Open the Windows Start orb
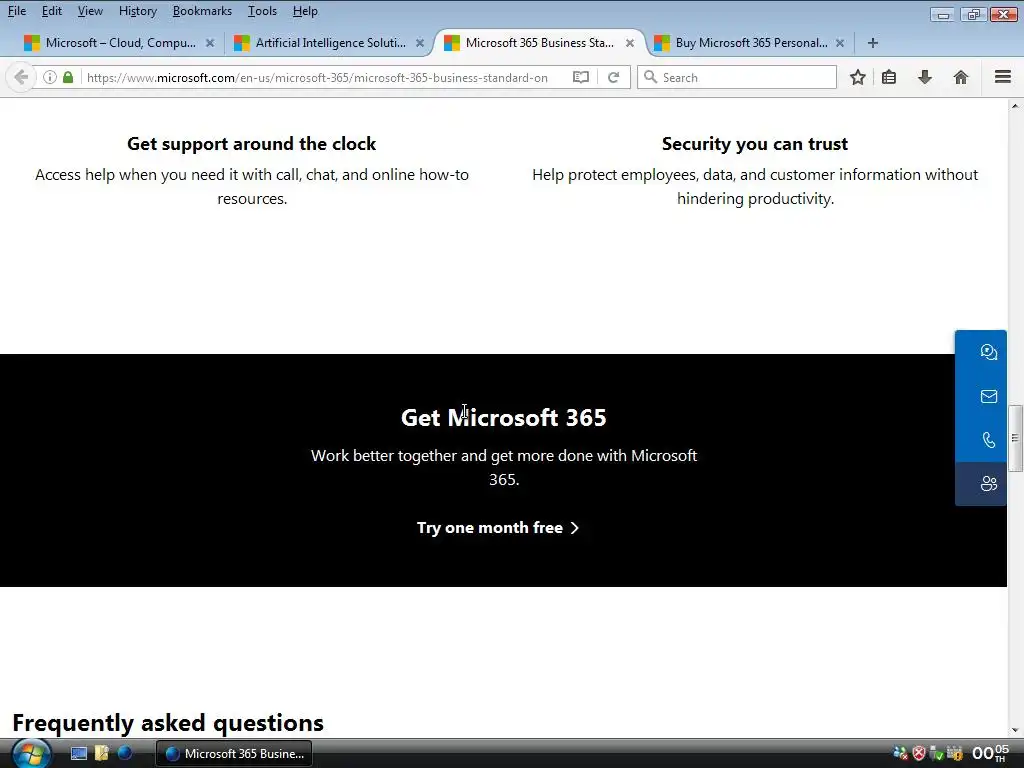This screenshot has height=768, width=1024. click(31, 754)
